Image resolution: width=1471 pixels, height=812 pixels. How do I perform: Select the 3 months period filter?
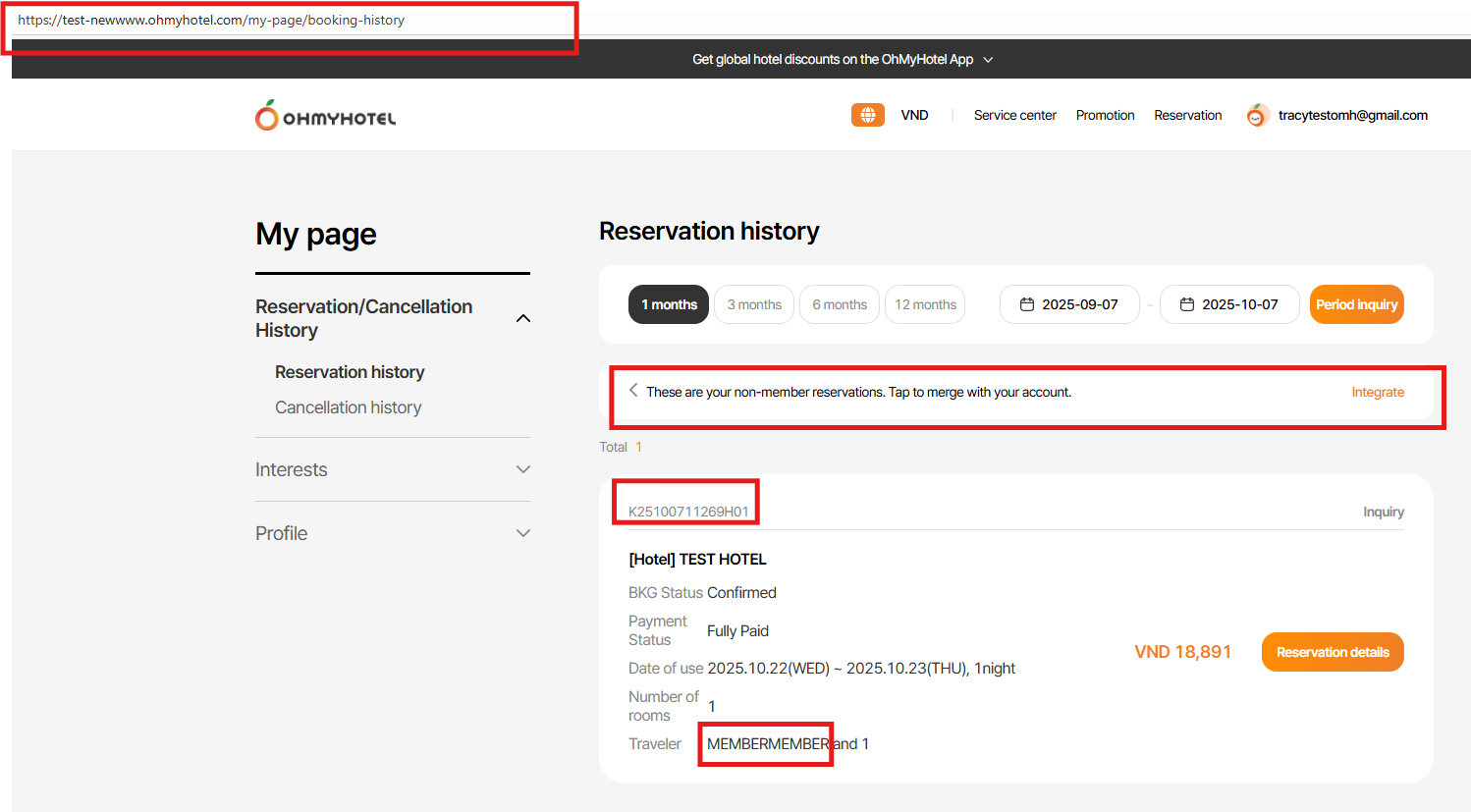[x=754, y=304]
